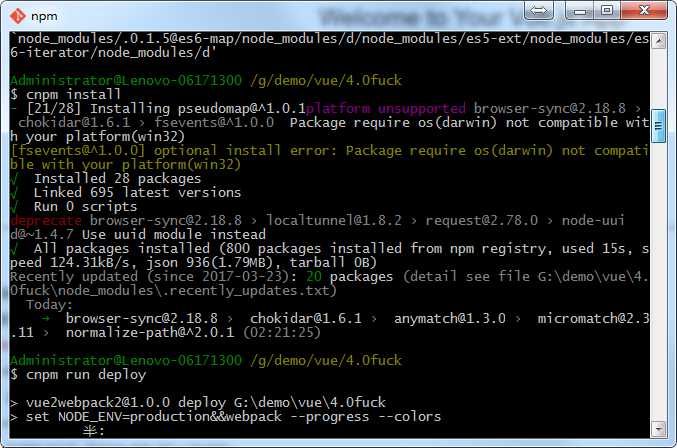Viewport: 677px width, 448px height.
Task: Click the vertical scrollbar thumb
Action: [658, 126]
